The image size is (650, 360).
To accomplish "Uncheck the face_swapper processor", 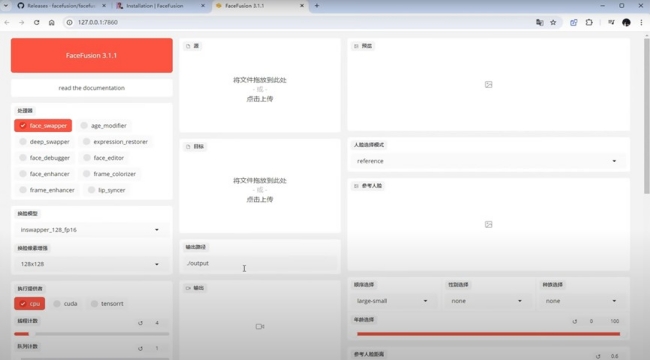I will tap(43, 125).
